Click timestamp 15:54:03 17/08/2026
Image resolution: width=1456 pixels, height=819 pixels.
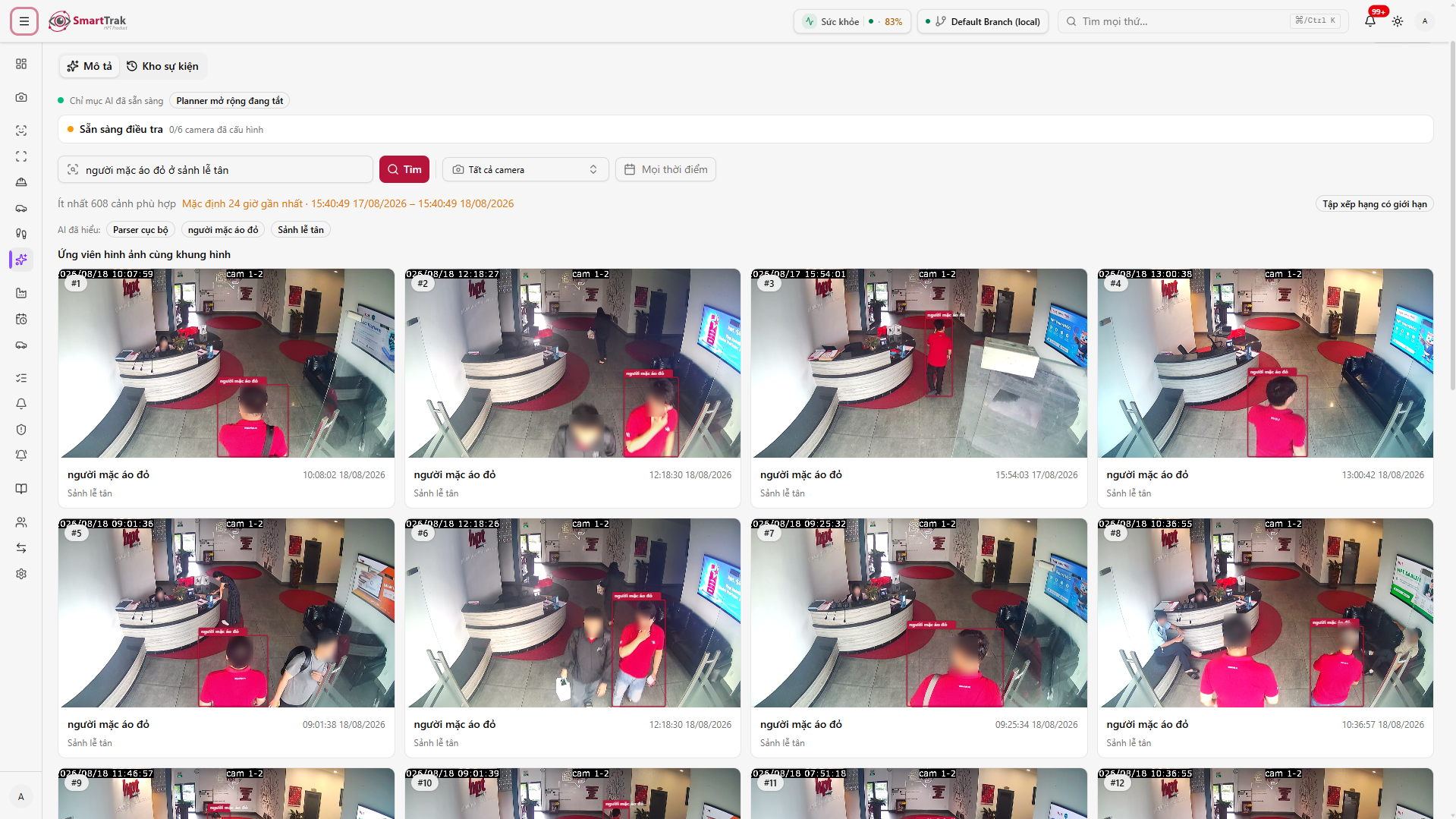1036,475
